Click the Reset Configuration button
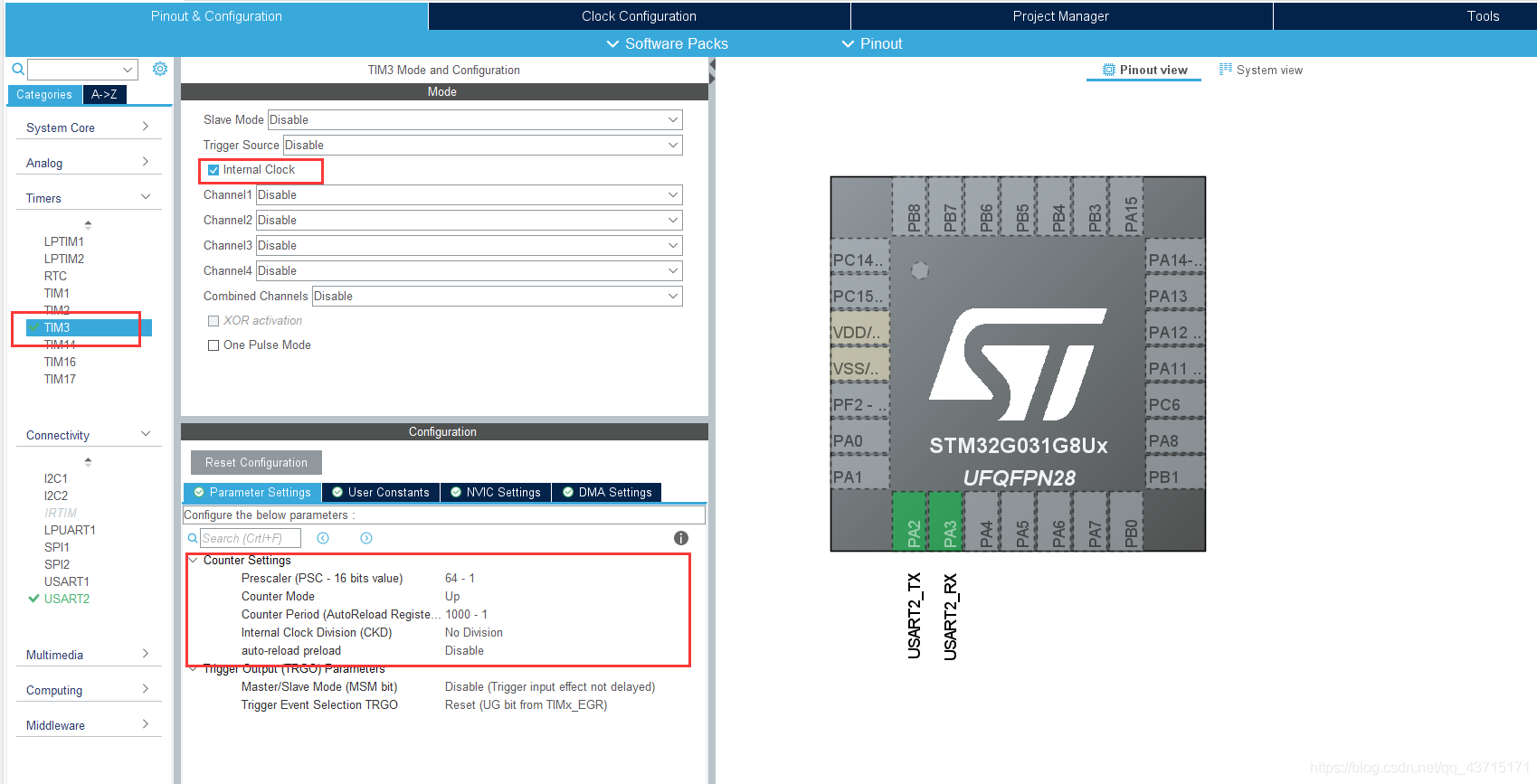 tap(256, 462)
